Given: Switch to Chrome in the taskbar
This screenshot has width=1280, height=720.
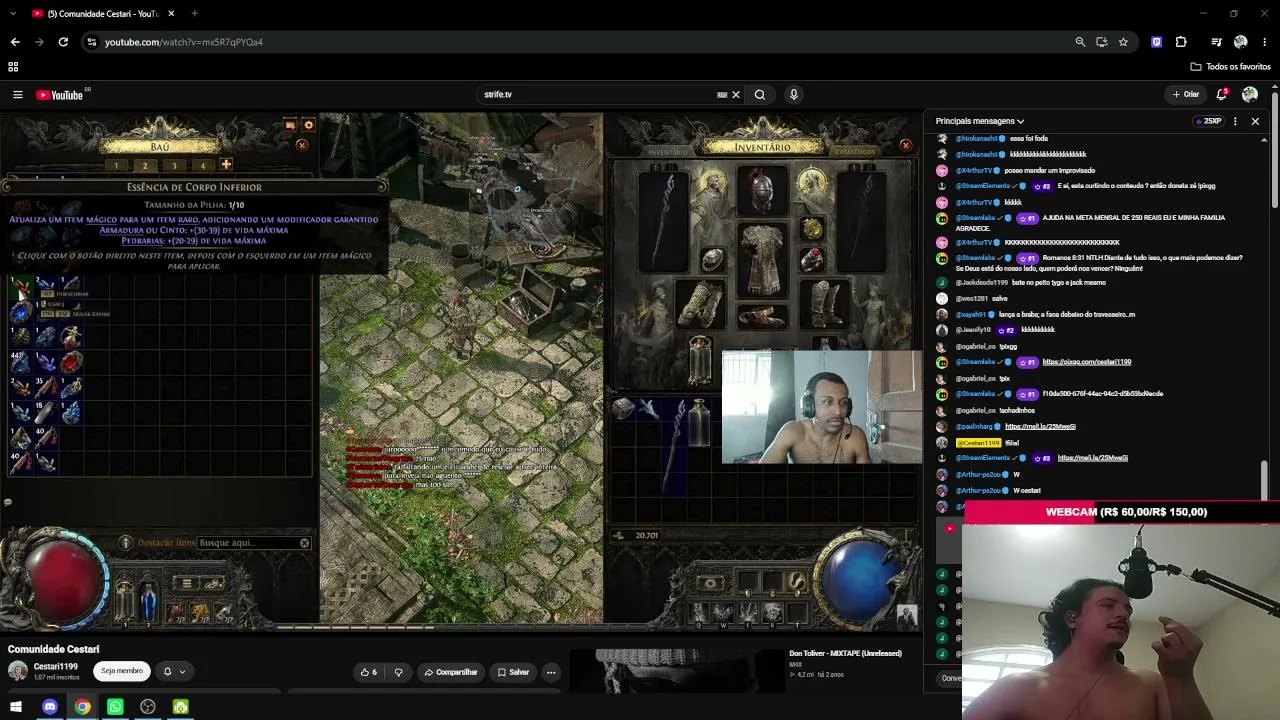Looking at the screenshot, I should pyautogui.click(x=82, y=707).
